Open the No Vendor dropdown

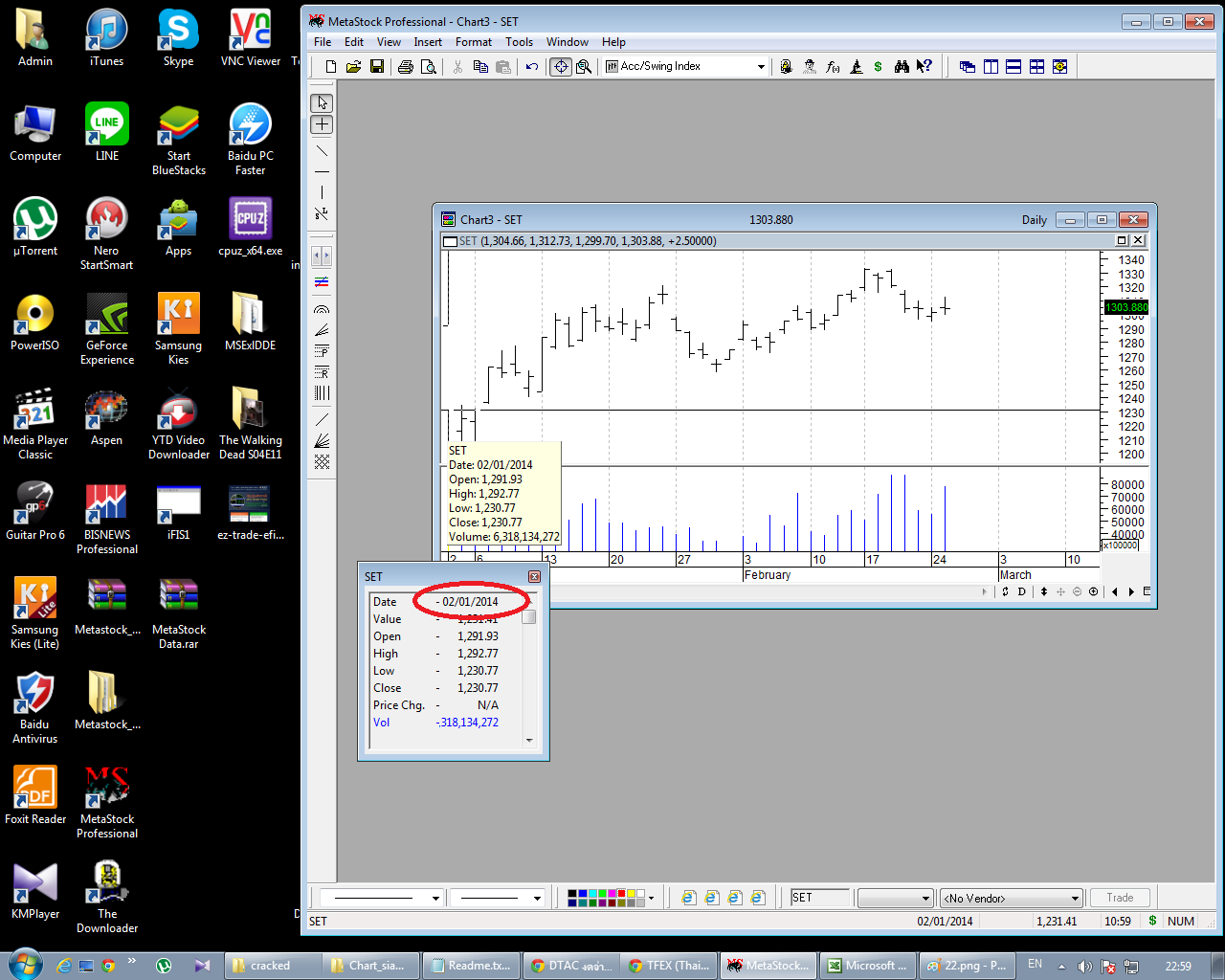click(x=1012, y=898)
